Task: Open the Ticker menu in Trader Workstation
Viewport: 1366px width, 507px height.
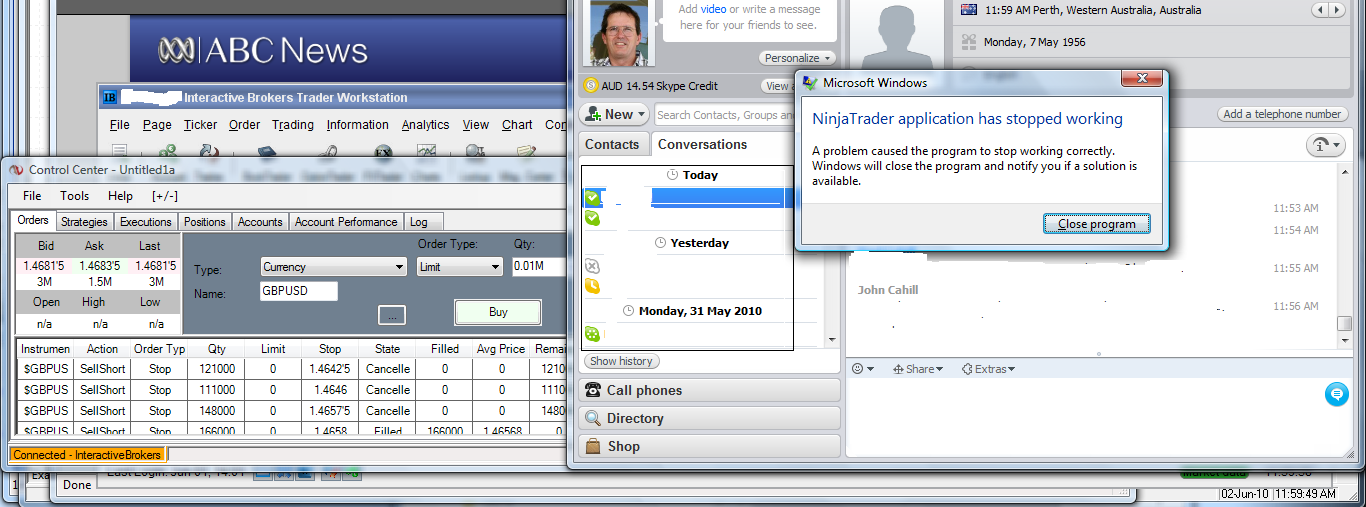Action: [x=200, y=125]
